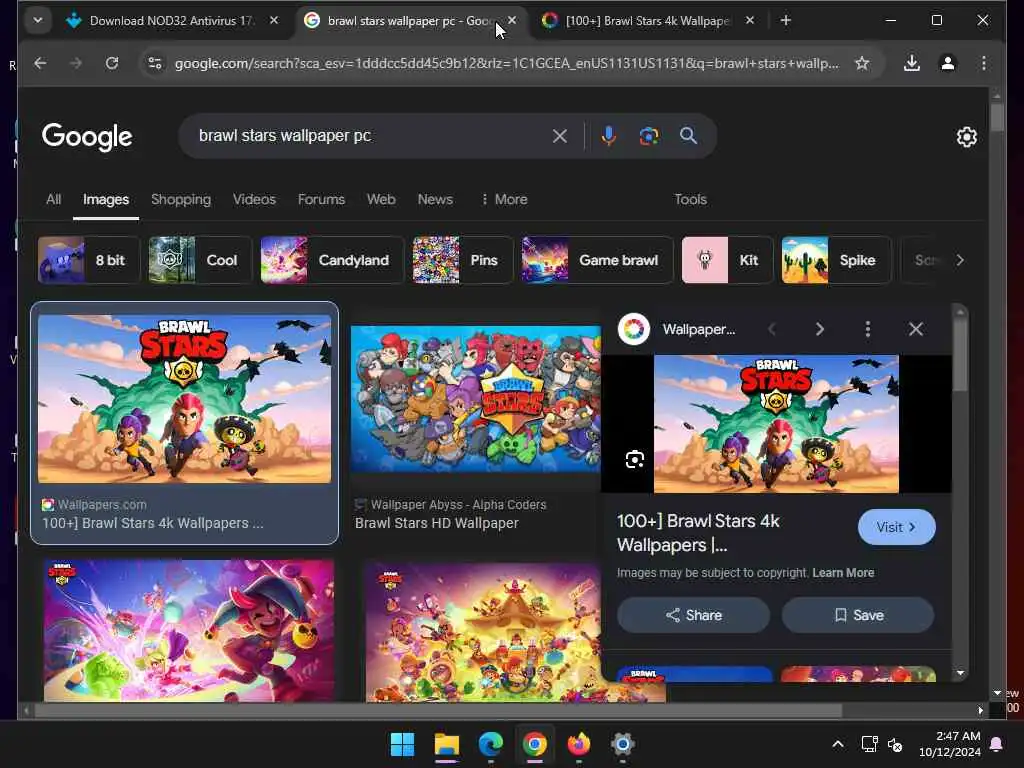Launch Microsoft Edge from taskbar
The image size is (1024, 768).
[490, 744]
